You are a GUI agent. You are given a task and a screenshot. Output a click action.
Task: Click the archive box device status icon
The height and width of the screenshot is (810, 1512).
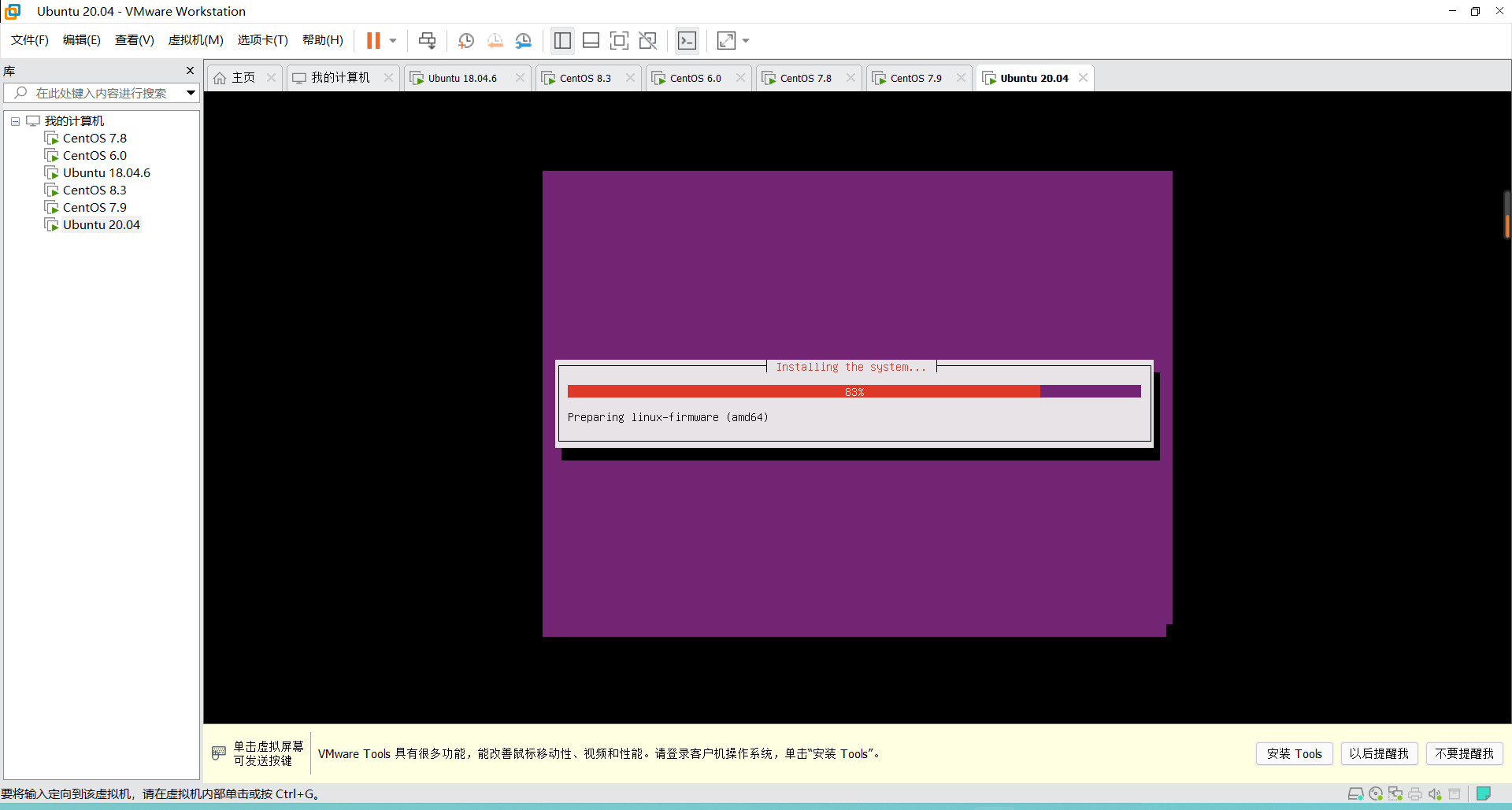pyautogui.click(x=1455, y=793)
